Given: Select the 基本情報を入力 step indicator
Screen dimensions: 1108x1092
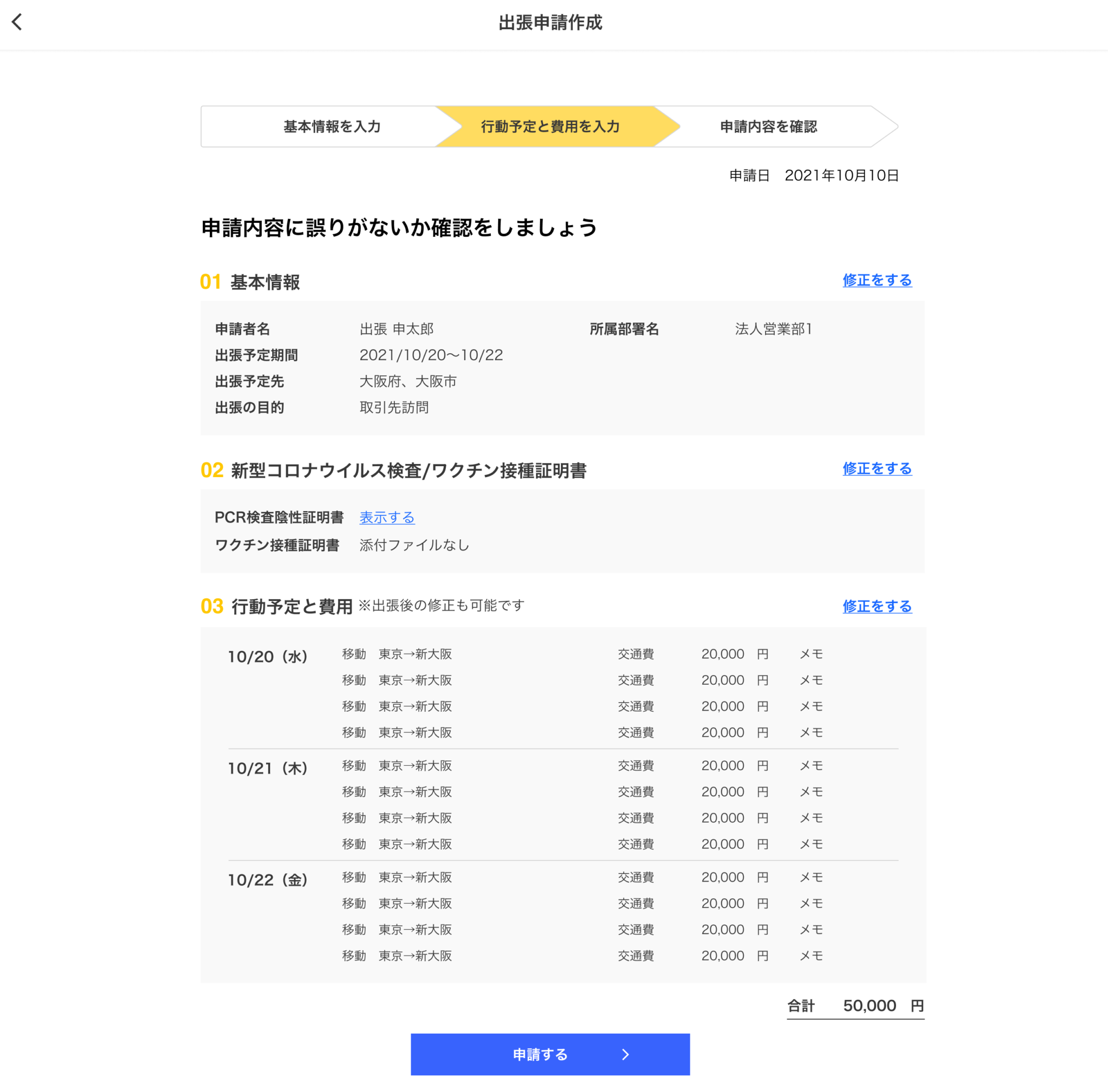Looking at the screenshot, I should click(331, 126).
